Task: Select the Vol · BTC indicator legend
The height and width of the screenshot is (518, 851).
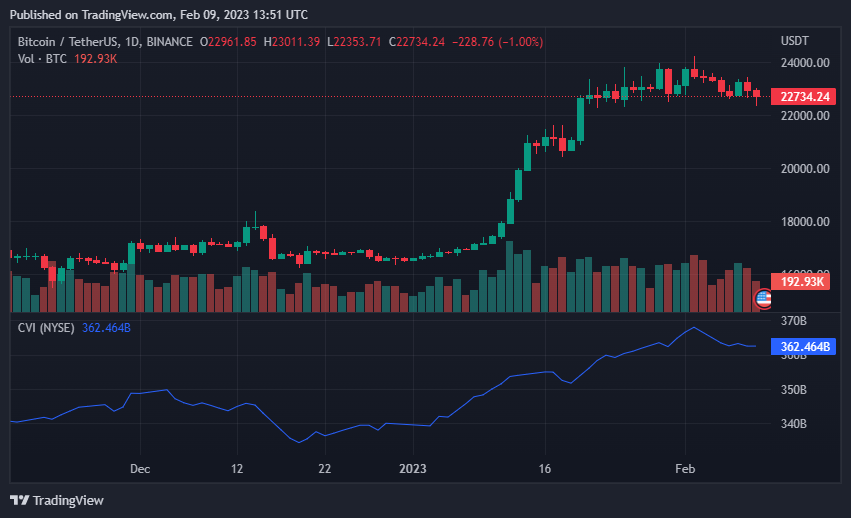Action: (x=42, y=59)
